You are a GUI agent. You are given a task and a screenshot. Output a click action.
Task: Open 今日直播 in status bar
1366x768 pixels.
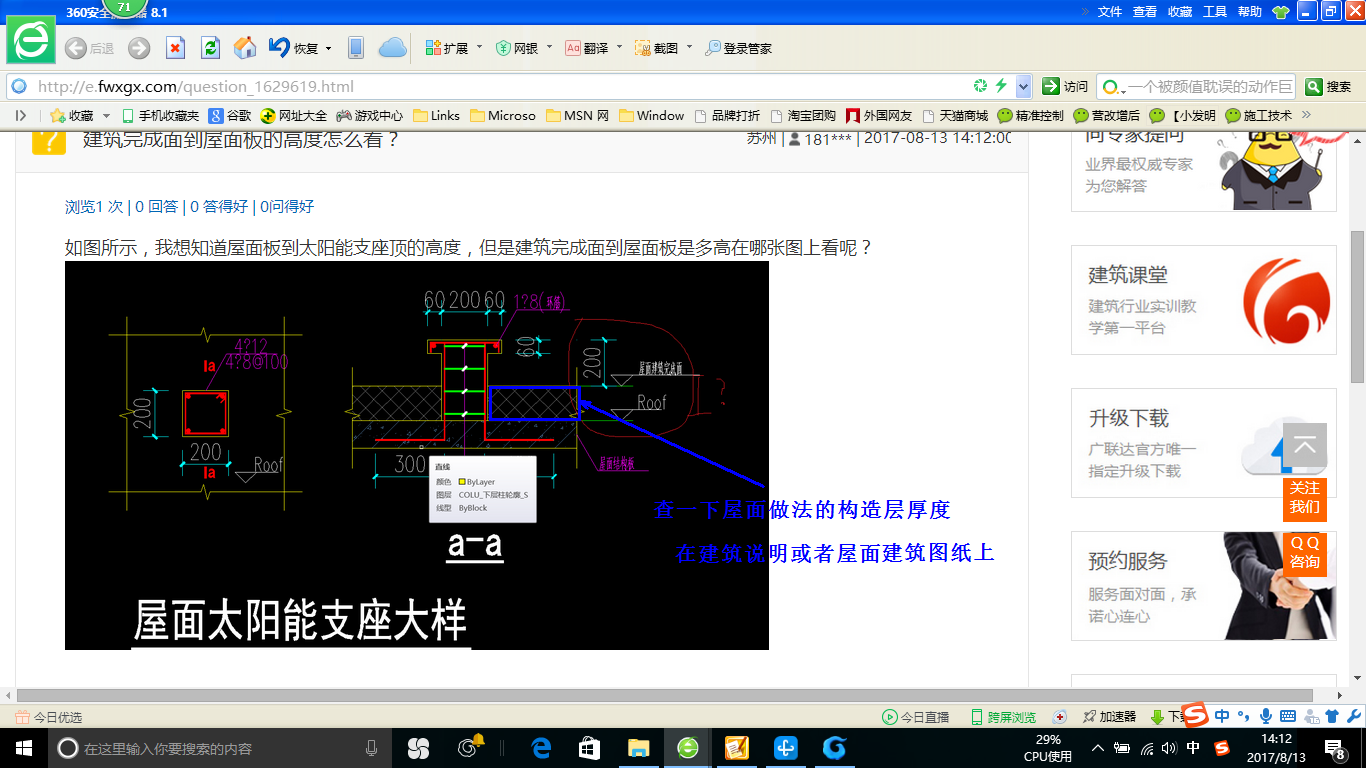pyautogui.click(x=915, y=717)
